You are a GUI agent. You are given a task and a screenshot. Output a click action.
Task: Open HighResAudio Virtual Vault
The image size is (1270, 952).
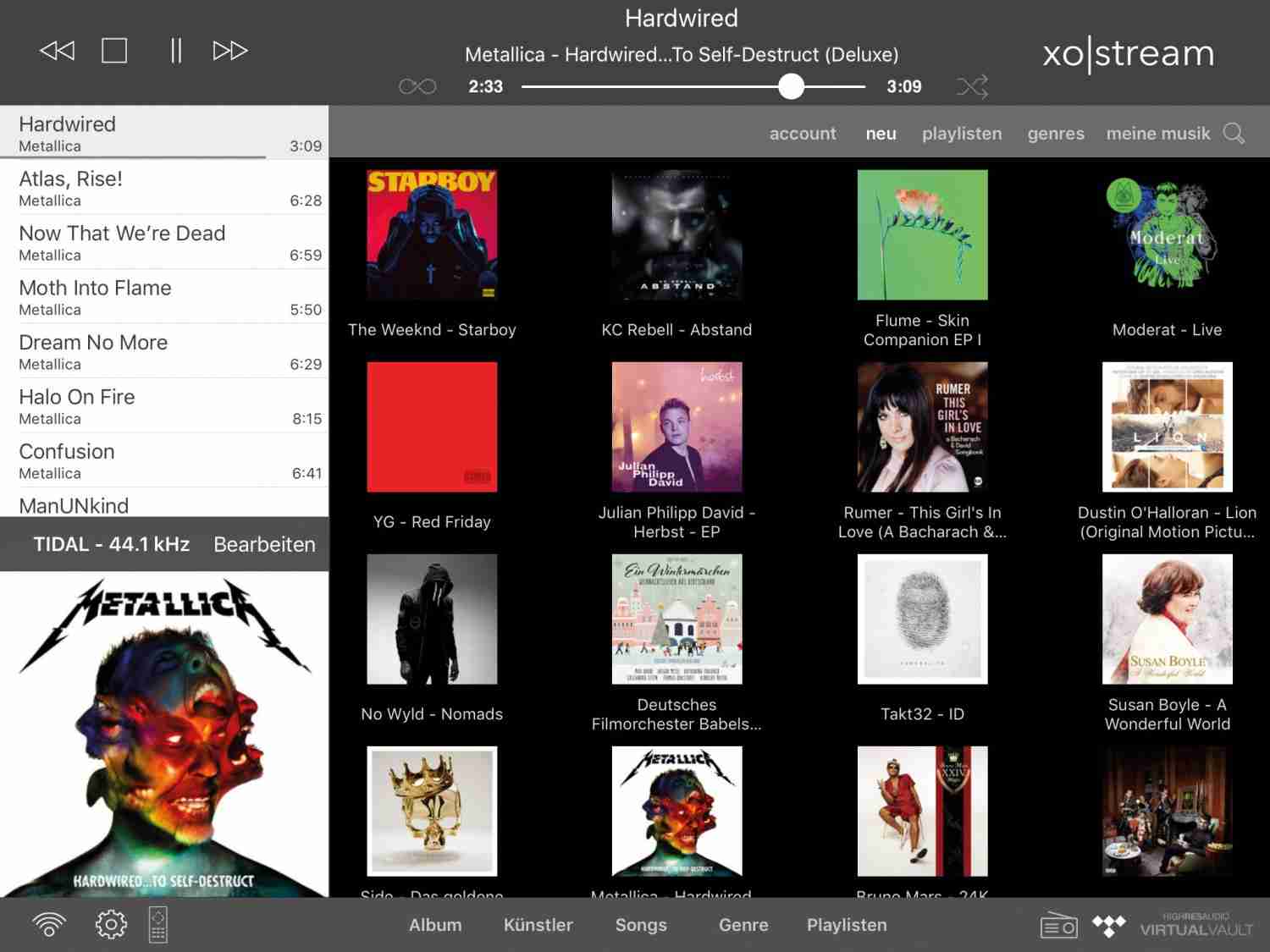pyautogui.click(x=1196, y=925)
